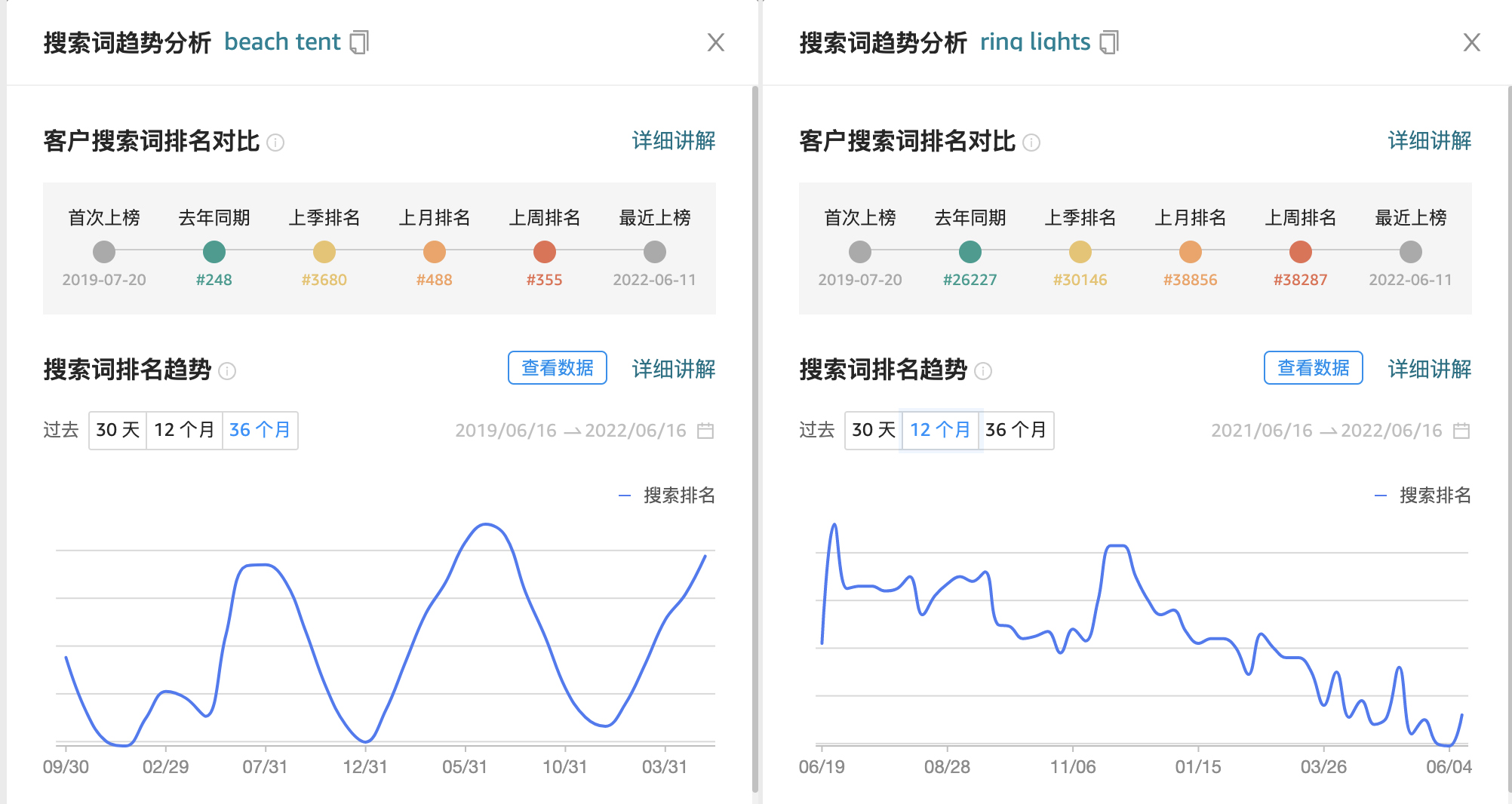The image size is (1512, 804).
Task: Select 12 个月 range for beach tent
Action: 184,430
